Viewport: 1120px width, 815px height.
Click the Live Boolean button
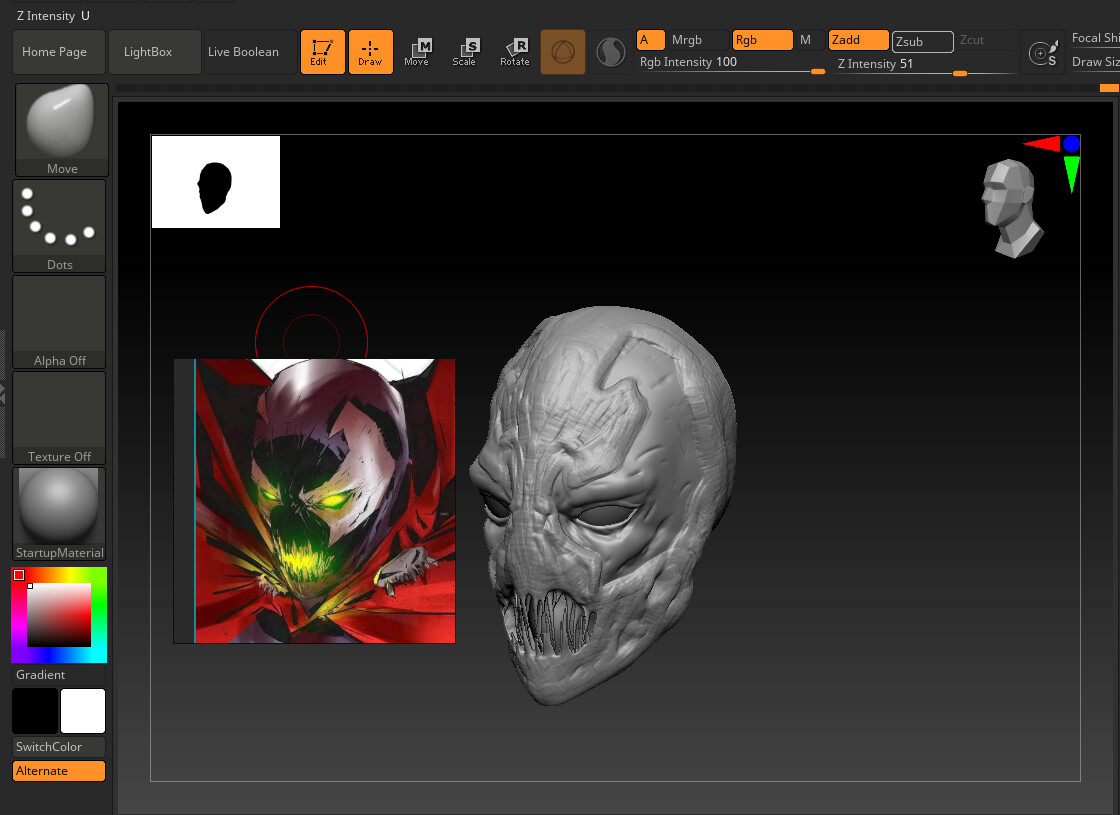tap(243, 51)
